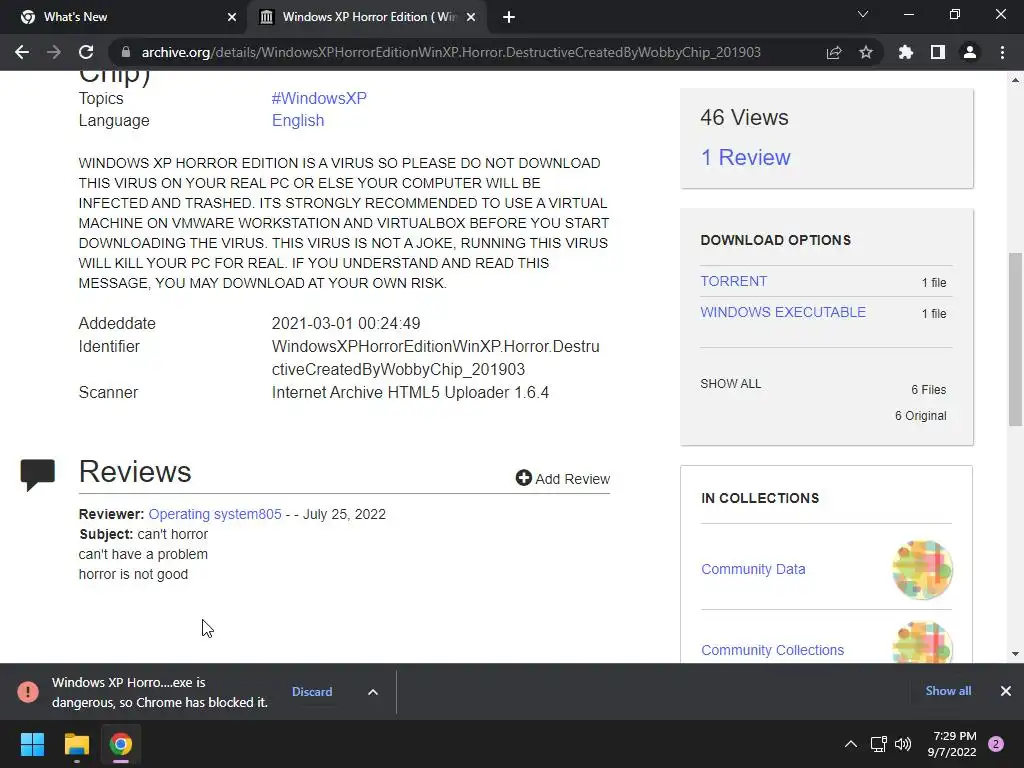Share this page via address bar icon
Image resolution: width=1024 pixels, height=768 pixels.
834,52
